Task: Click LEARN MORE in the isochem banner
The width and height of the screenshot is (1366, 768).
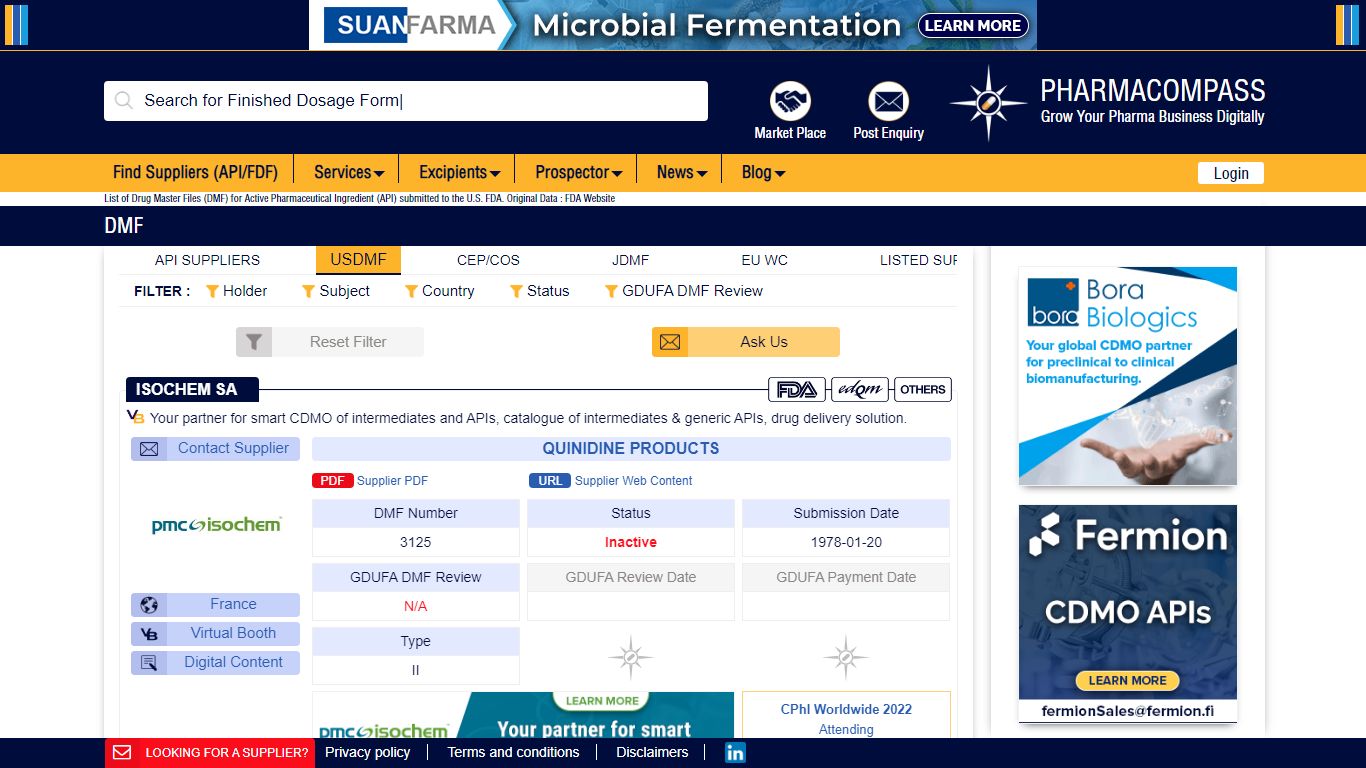Action: (602, 701)
